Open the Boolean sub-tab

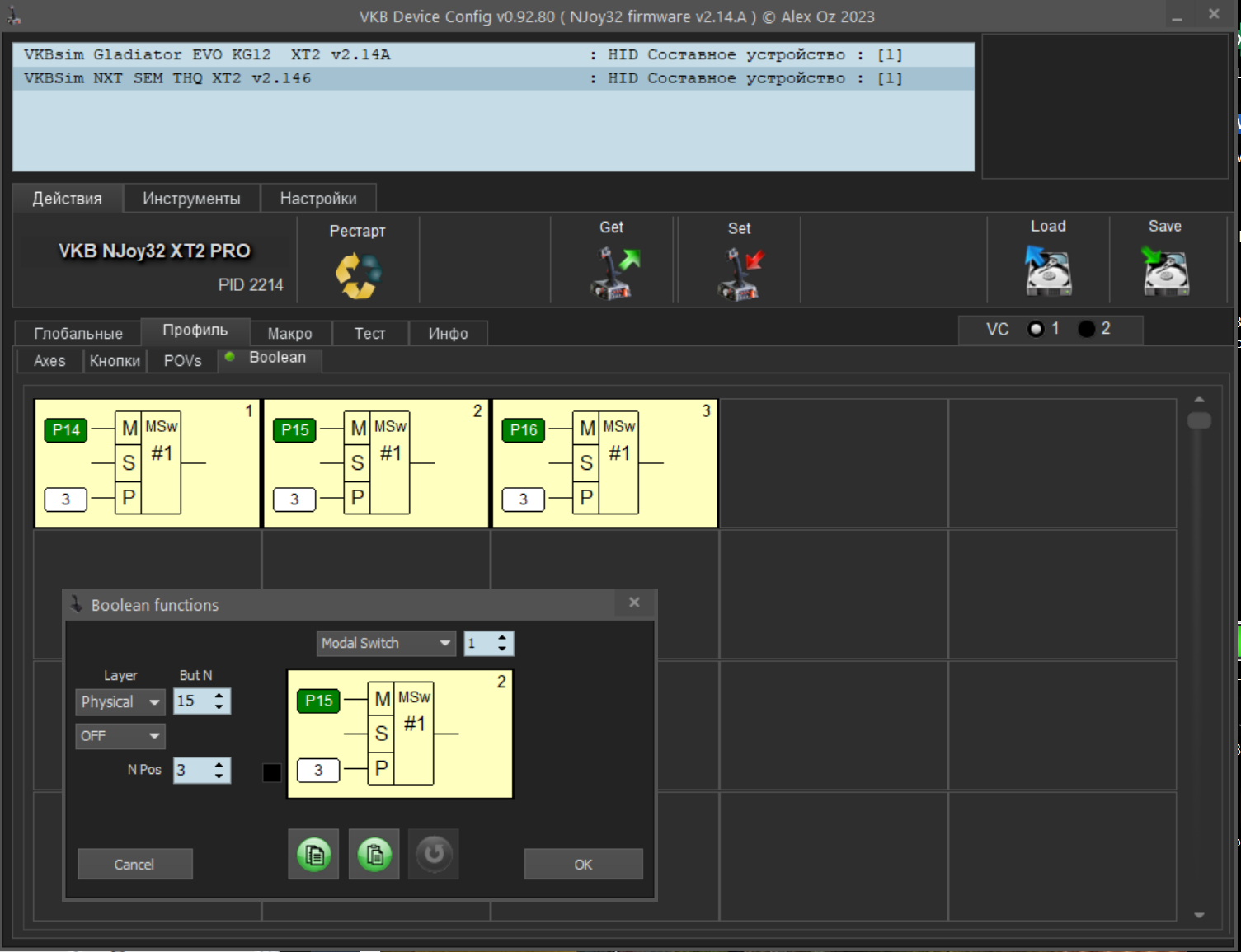tap(270, 359)
